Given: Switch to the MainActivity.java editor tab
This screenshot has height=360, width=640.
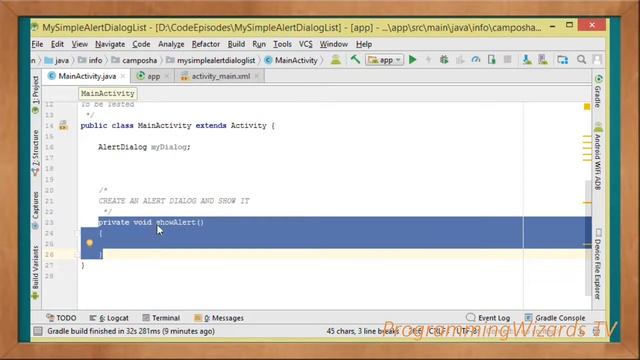Looking at the screenshot, I should point(87,76).
